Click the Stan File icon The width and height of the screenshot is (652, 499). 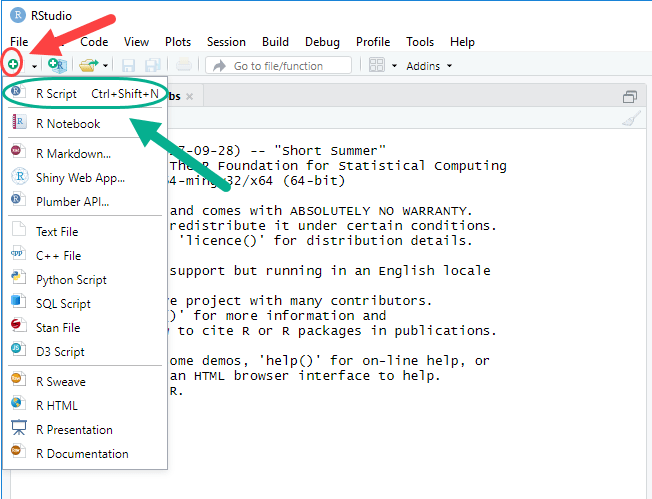pyautogui.click(x=18, y=325)
